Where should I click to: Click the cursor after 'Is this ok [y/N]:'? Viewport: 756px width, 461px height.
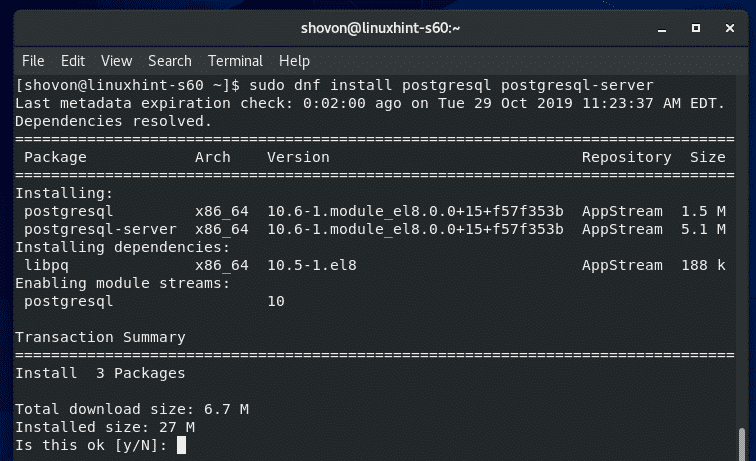180,445
